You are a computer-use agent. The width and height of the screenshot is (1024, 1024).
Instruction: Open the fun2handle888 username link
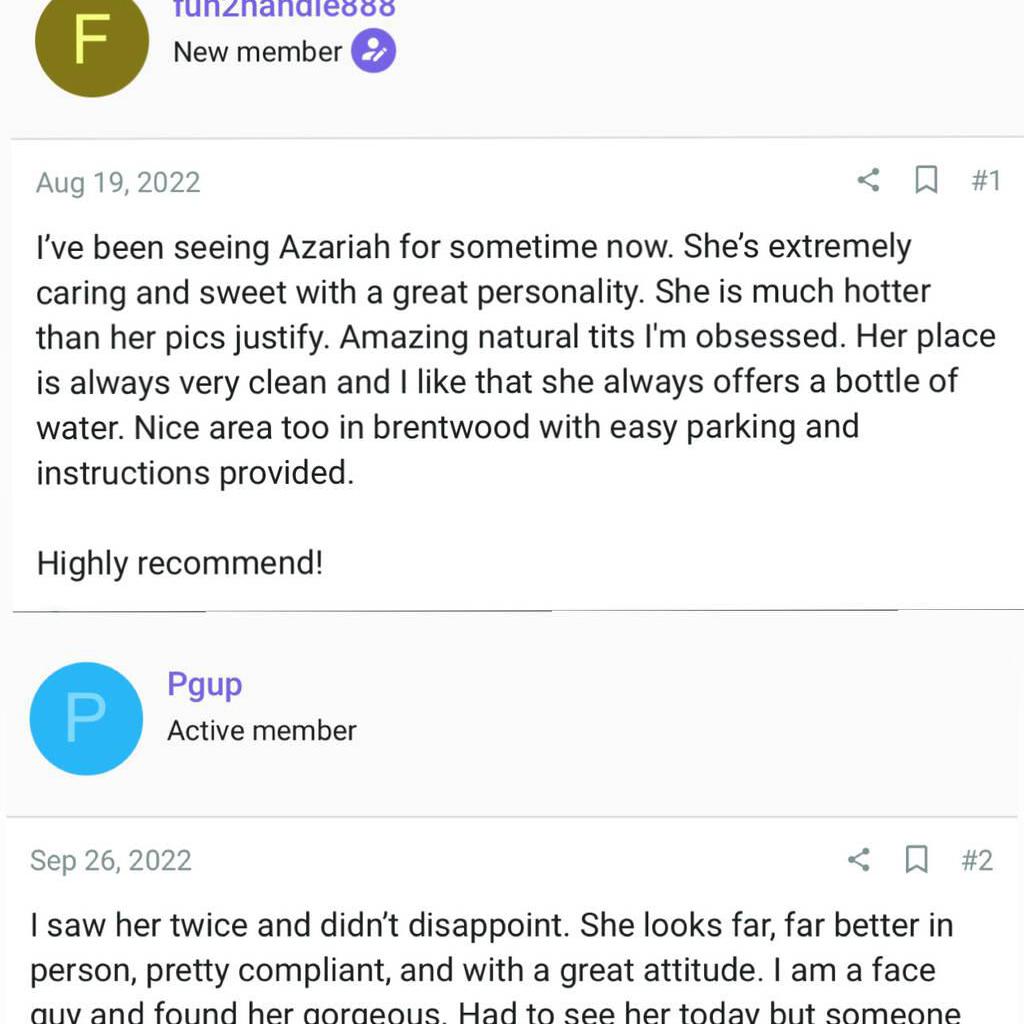[284, 9]
